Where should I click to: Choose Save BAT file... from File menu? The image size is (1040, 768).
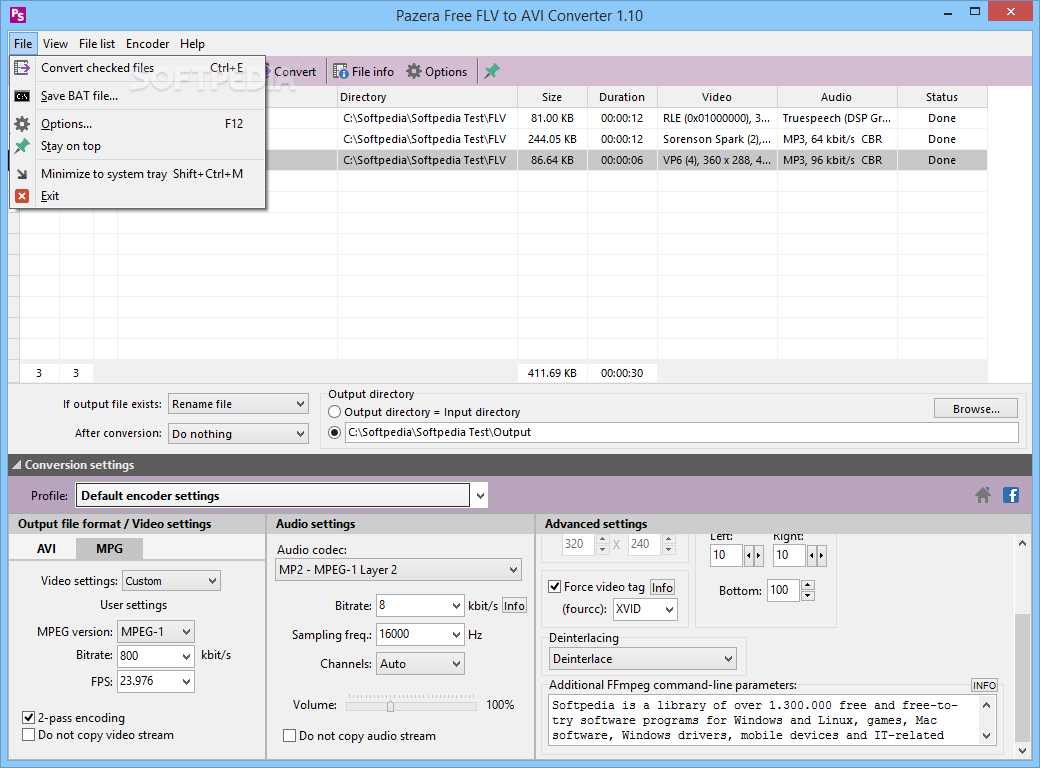[x=137, y=96]
